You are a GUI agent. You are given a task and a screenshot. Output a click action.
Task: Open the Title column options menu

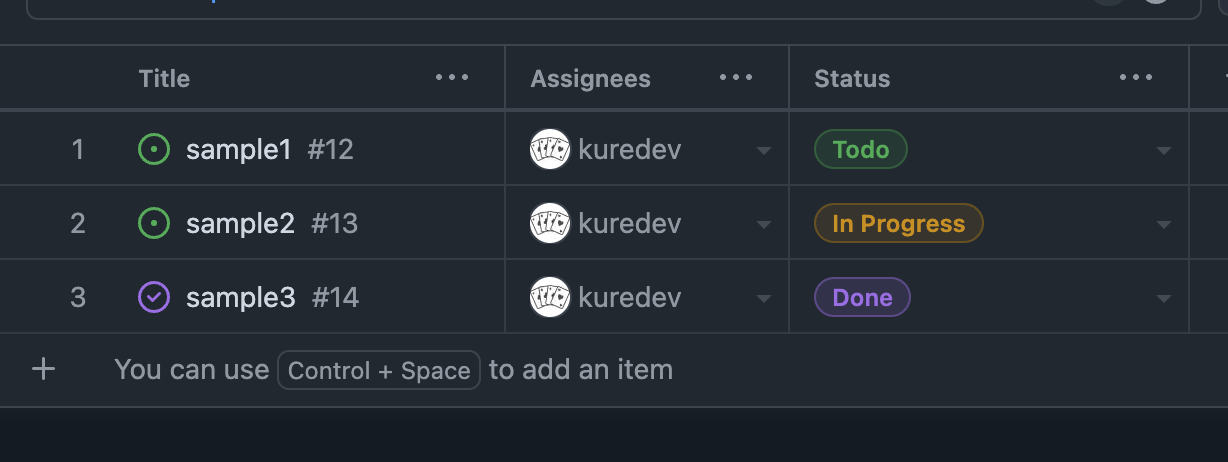click(x=452, y=78)
